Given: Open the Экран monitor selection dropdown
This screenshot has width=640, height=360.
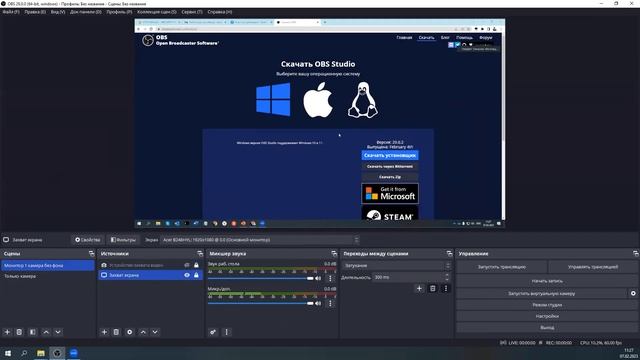Looking at the screenshot, I should (x=260, y=240).
